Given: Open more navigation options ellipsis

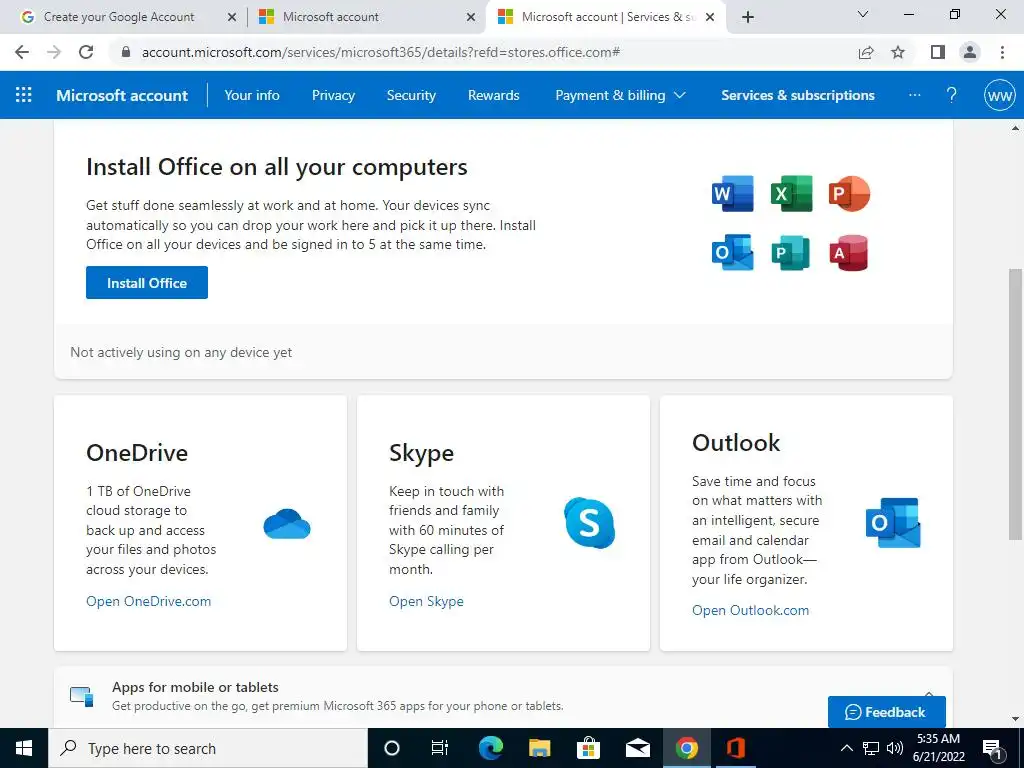Looking at the screenshot, I should tap(914, 95).
